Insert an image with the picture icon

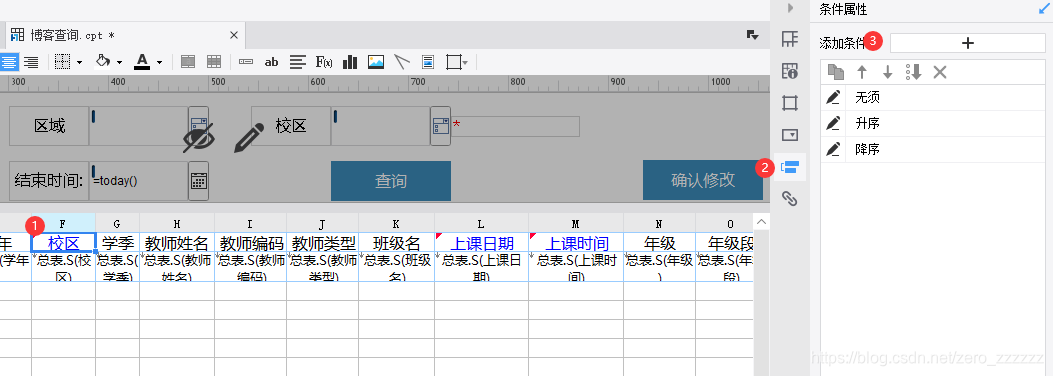(x=375, y=62)
